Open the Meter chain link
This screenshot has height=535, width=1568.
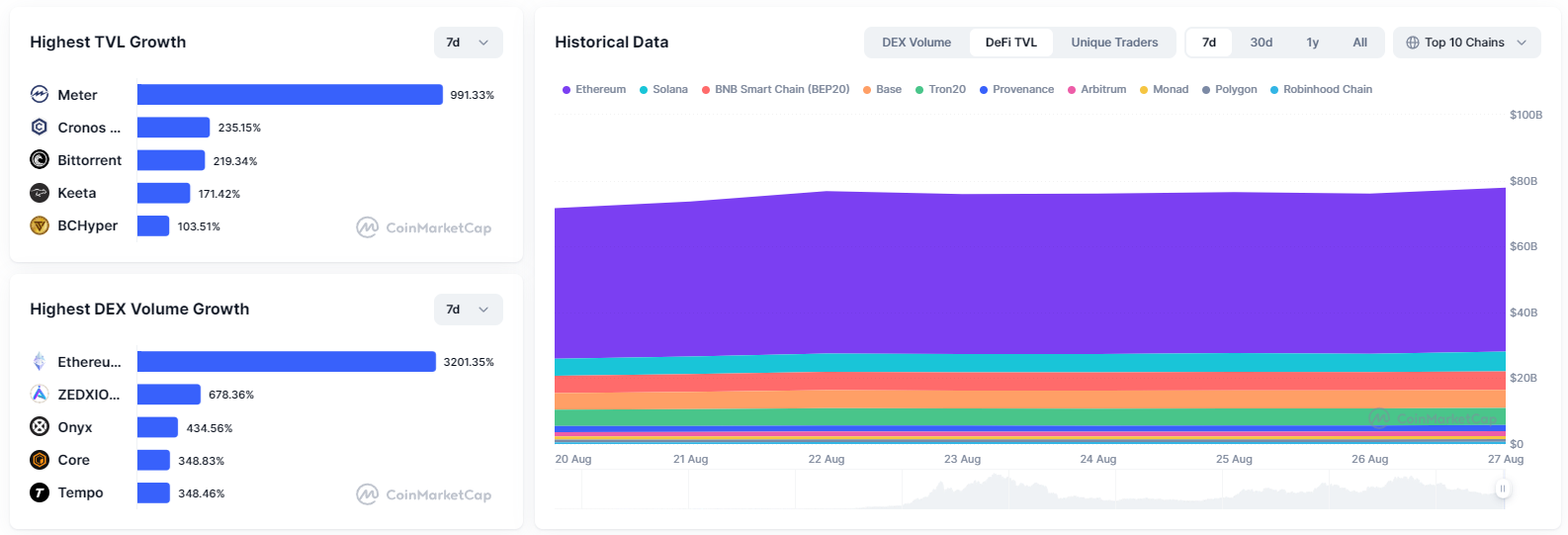click(x=77, y=95)
